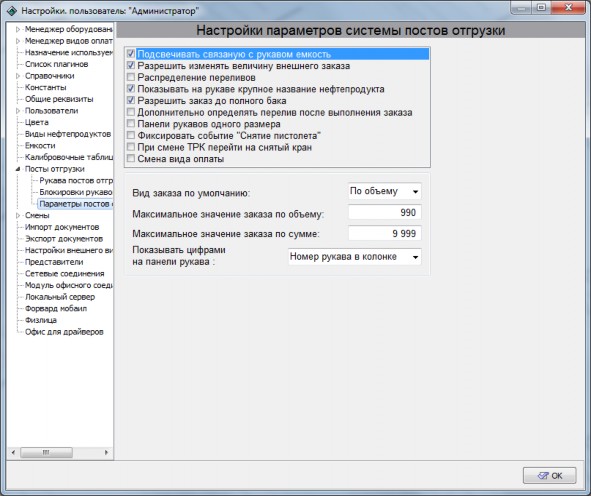Collapse the 'Посты отгрузки' tree node
591x496 pixels.
click(18, 169)
